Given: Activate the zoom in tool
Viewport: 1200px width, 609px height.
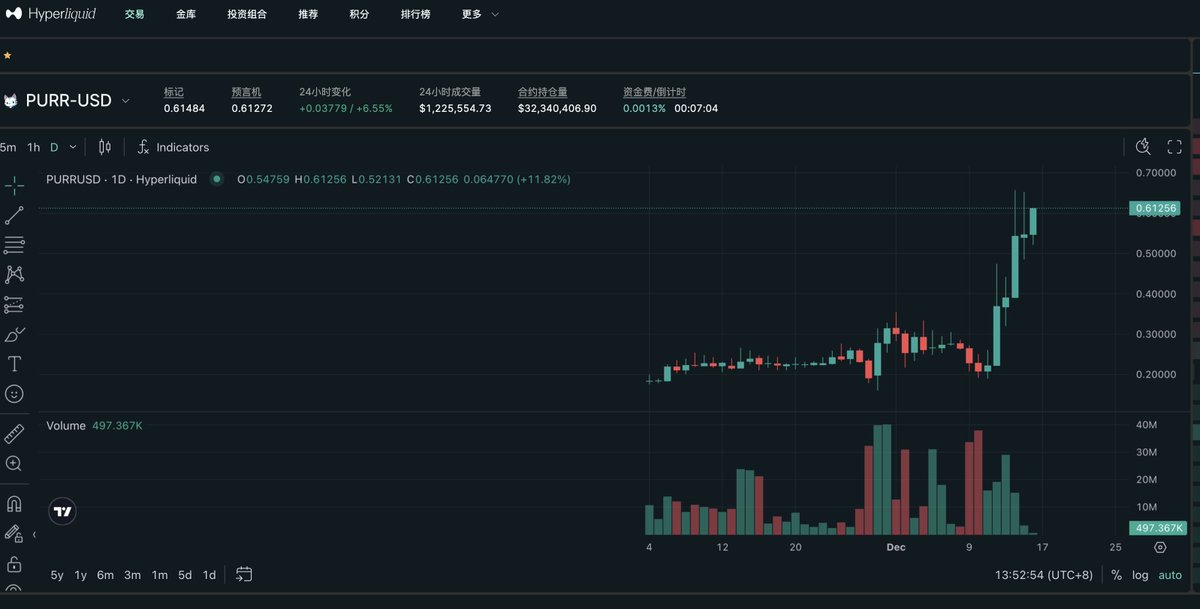Looking at the screenshot, I should pyautogui.click(x=14, y=464).
